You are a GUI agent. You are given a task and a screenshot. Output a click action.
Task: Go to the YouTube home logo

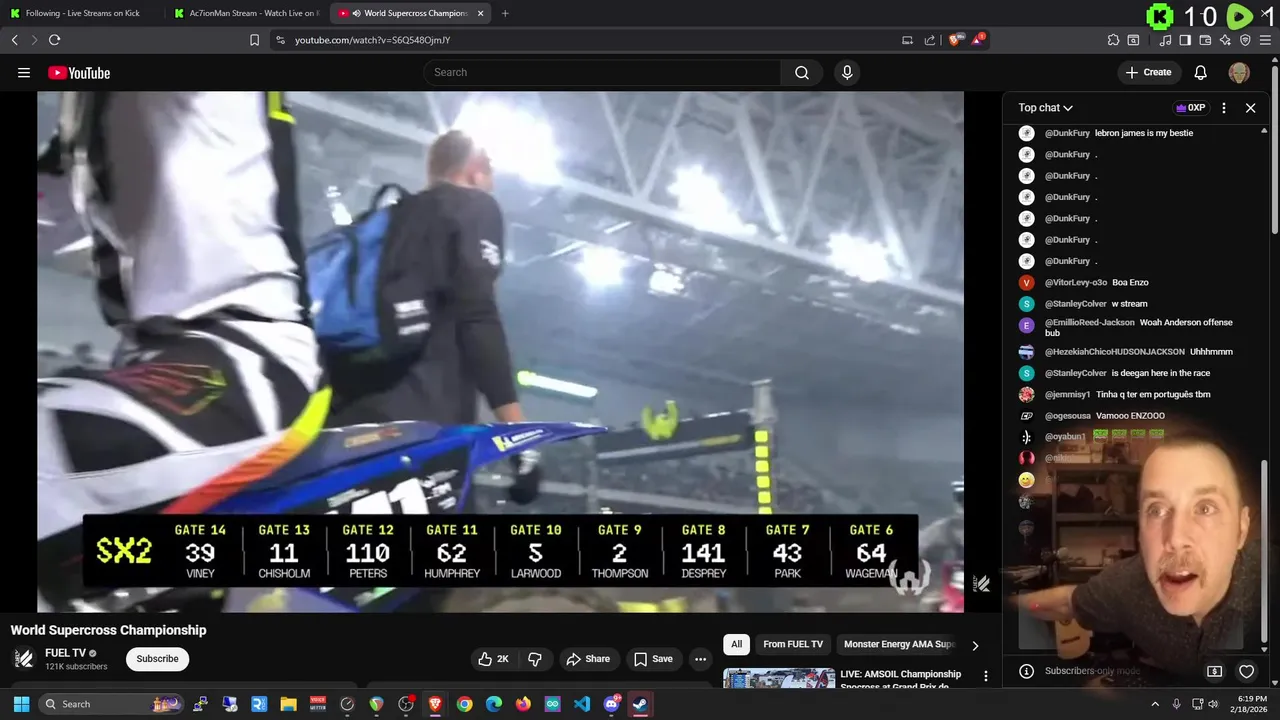tap(79, 73)
